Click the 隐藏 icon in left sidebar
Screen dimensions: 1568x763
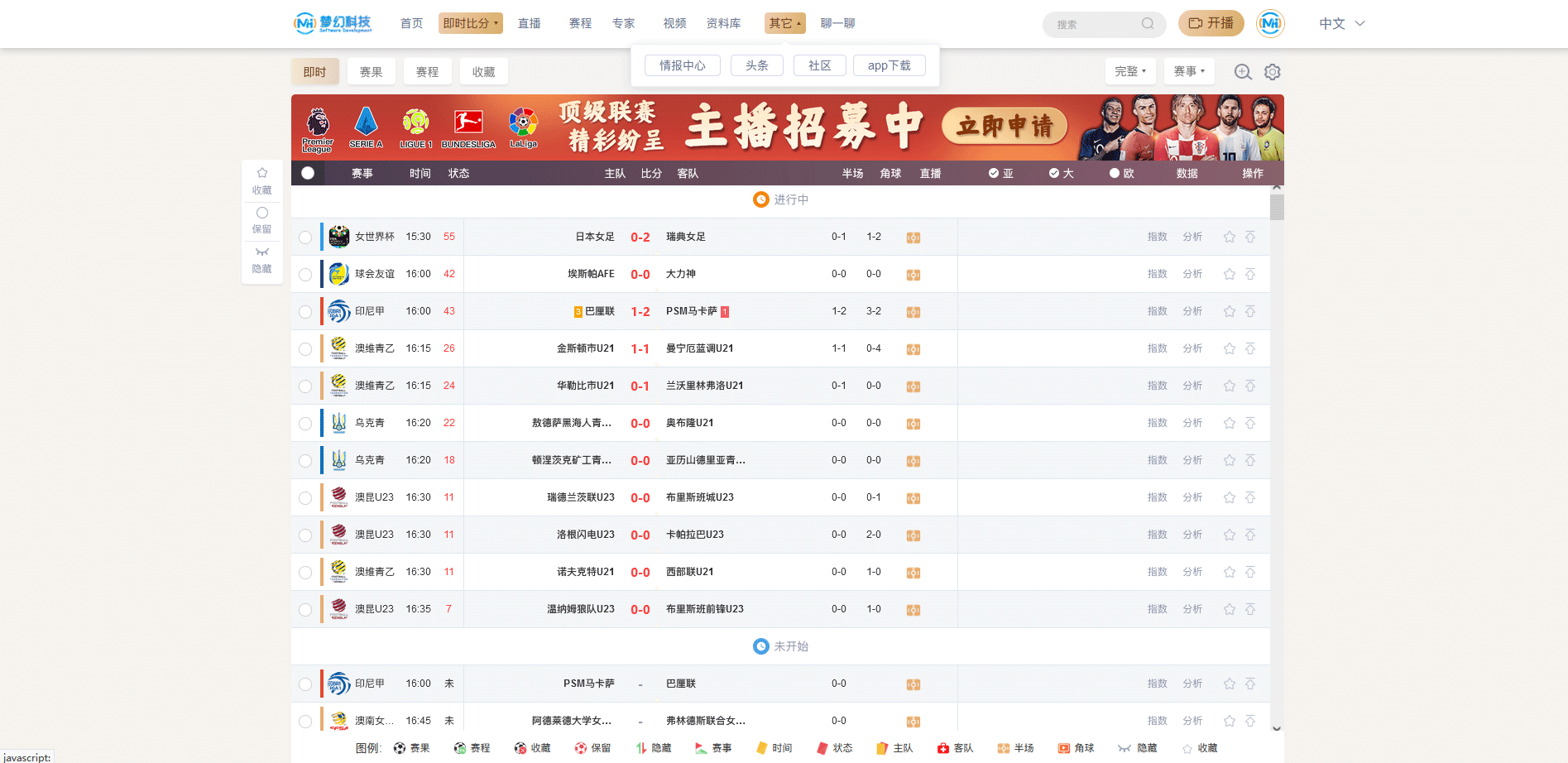(262, 259)
